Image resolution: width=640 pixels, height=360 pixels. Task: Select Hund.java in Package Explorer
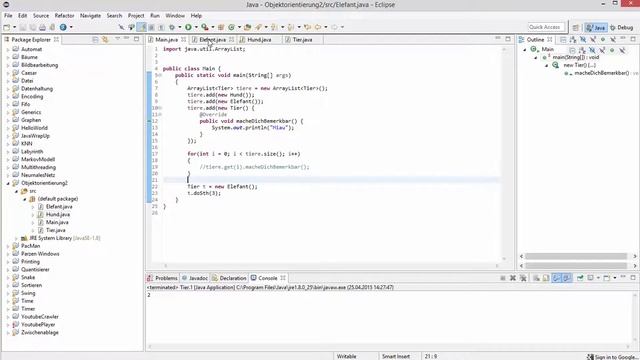(58, 215)
